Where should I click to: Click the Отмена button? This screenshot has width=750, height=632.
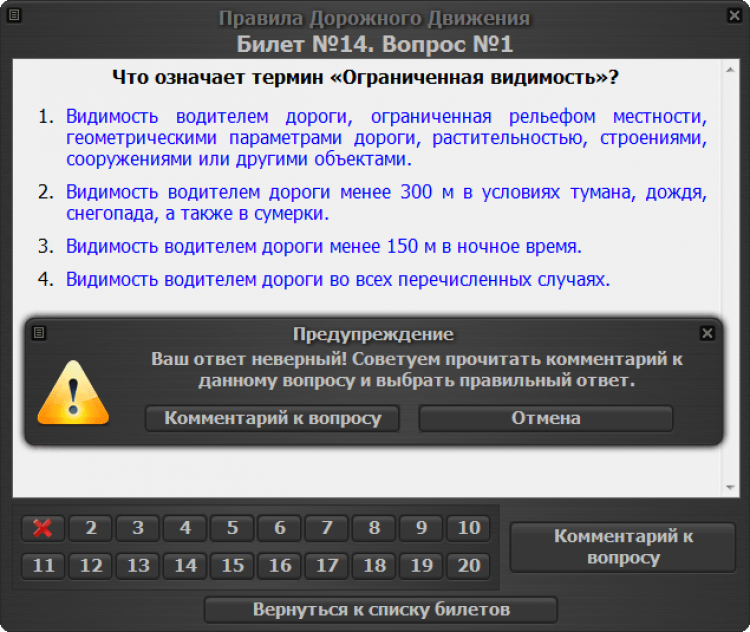pyautogui.click(x=546, y=419)
